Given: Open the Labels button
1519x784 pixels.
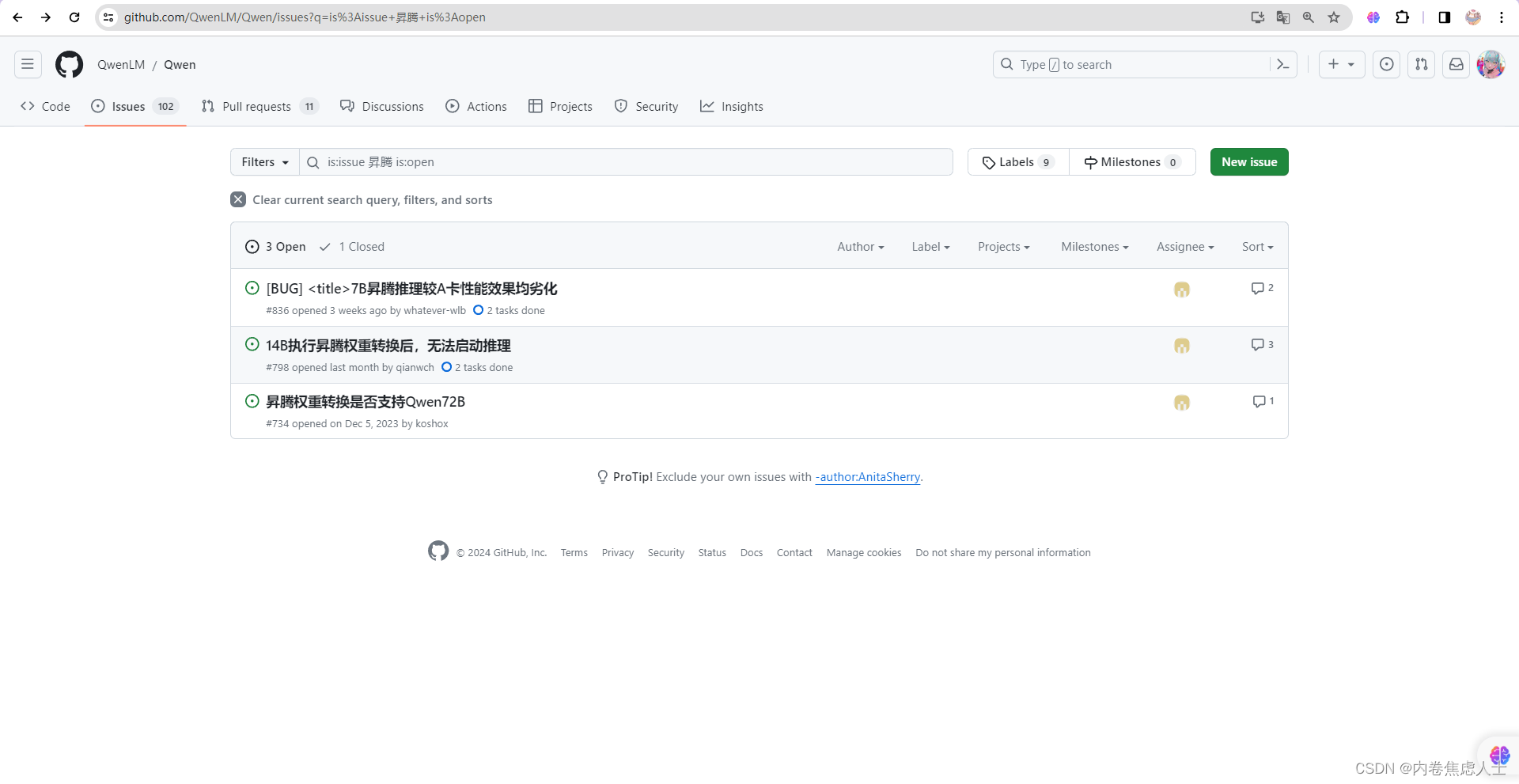Looking at the screenshot, I should point(1018,162).
